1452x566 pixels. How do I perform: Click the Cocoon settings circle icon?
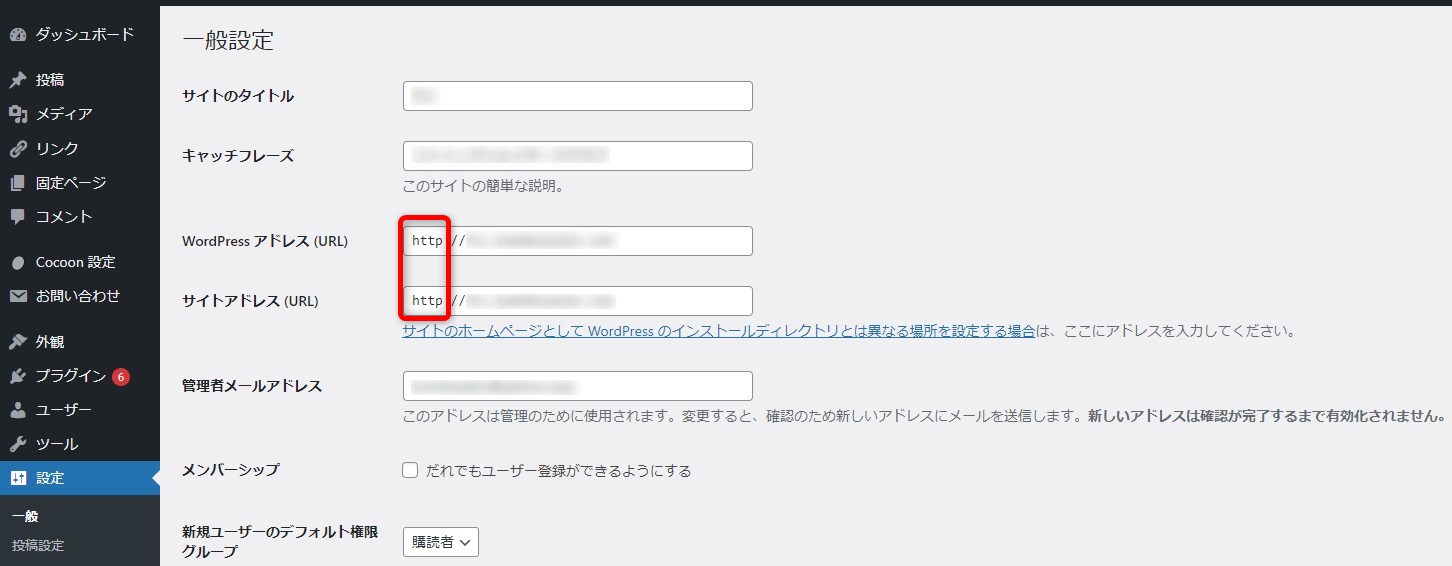(18, 262)
